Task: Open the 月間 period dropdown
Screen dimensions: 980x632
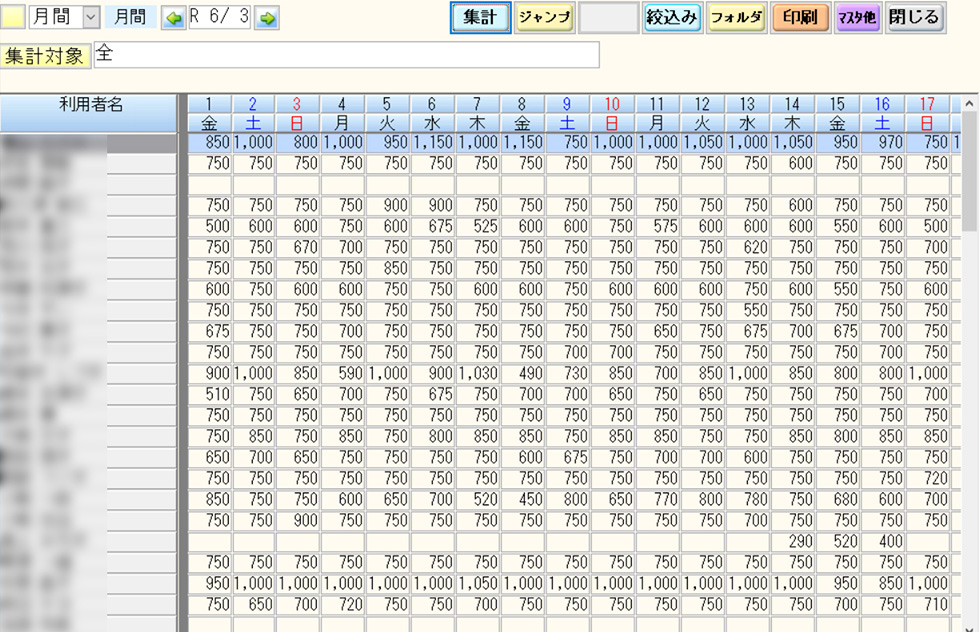Action: pyautogui.click(x=91, y=18)
